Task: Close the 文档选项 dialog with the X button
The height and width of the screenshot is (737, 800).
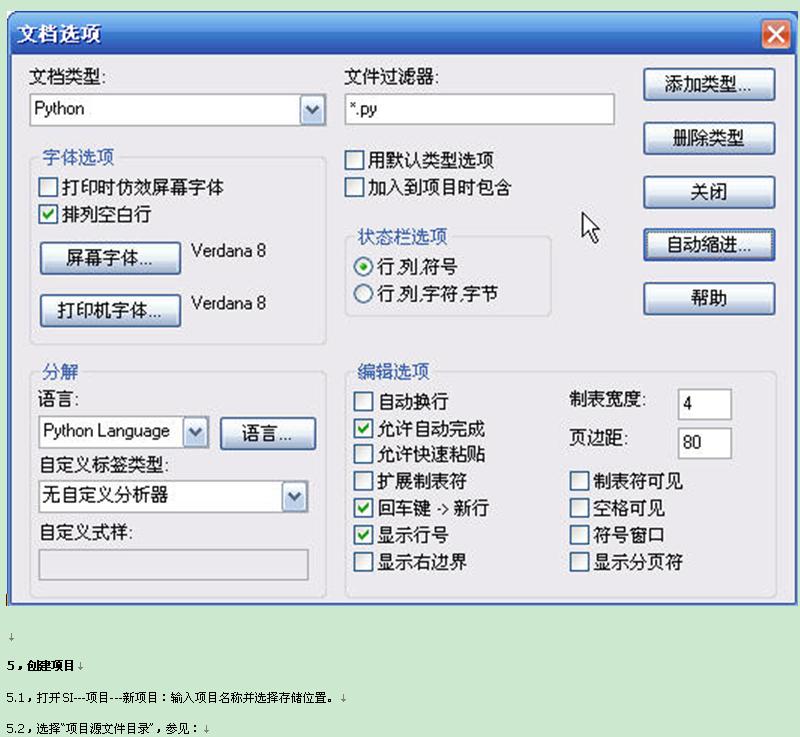Action: pyautogui.click(x=776, y=34)
